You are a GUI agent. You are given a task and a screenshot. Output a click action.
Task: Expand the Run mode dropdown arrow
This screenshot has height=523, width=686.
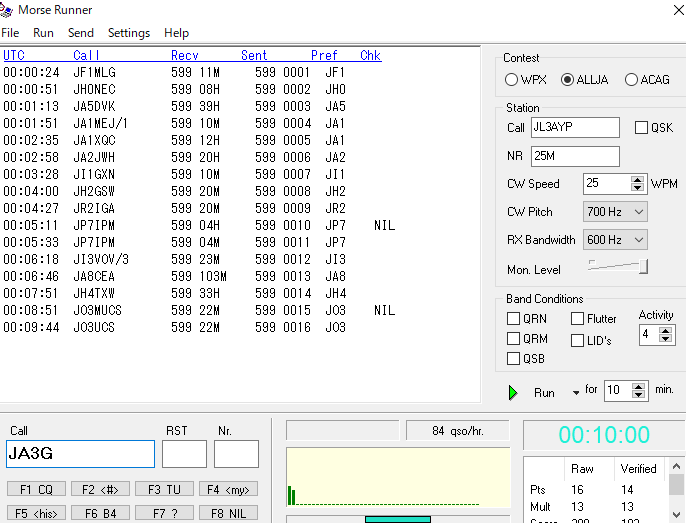(x=576, y=393)
